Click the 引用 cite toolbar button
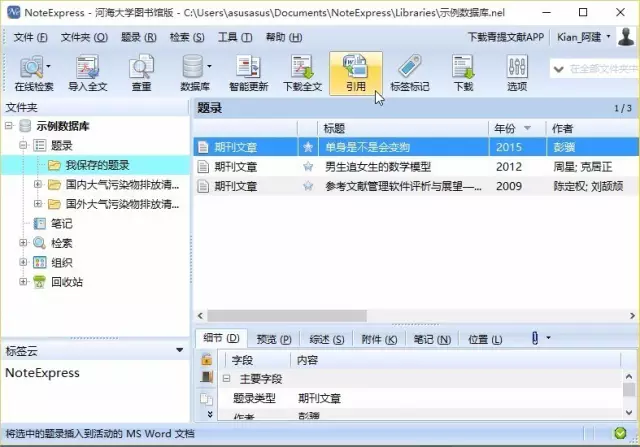 (x=356, y=73)
